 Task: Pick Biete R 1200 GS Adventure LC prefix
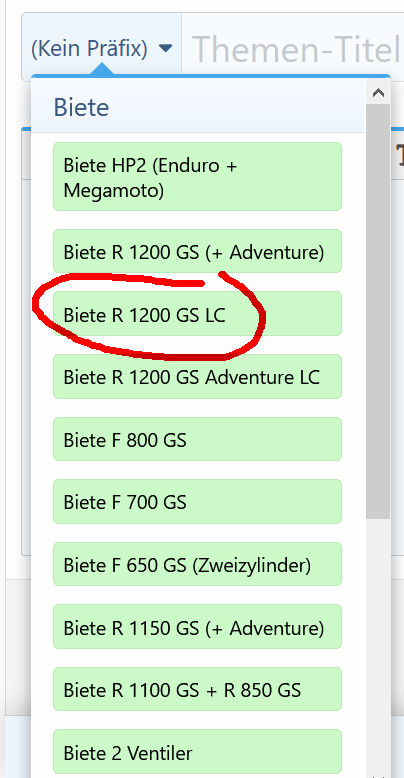point(198,377)
